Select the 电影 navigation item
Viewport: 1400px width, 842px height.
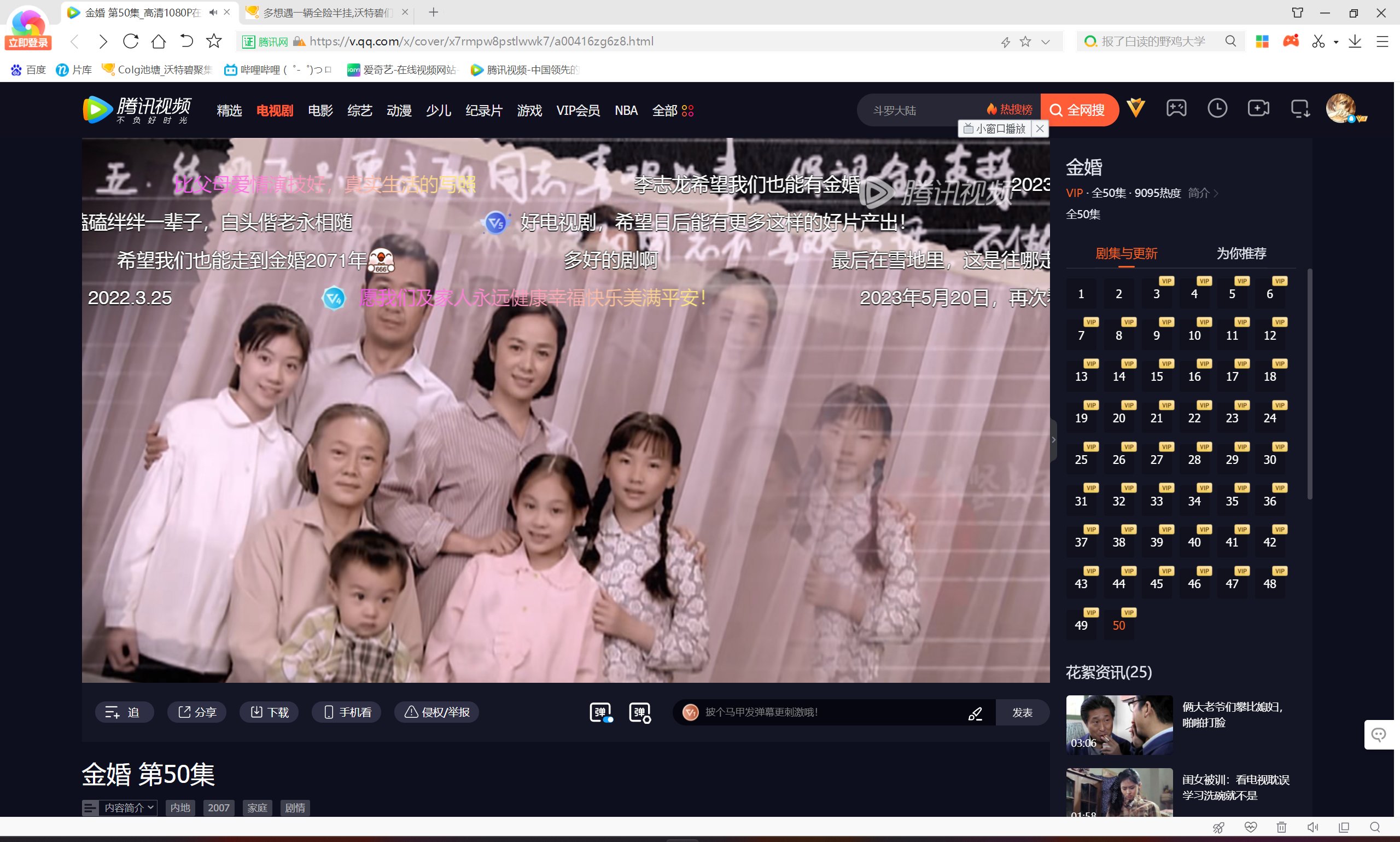[320, 110]
